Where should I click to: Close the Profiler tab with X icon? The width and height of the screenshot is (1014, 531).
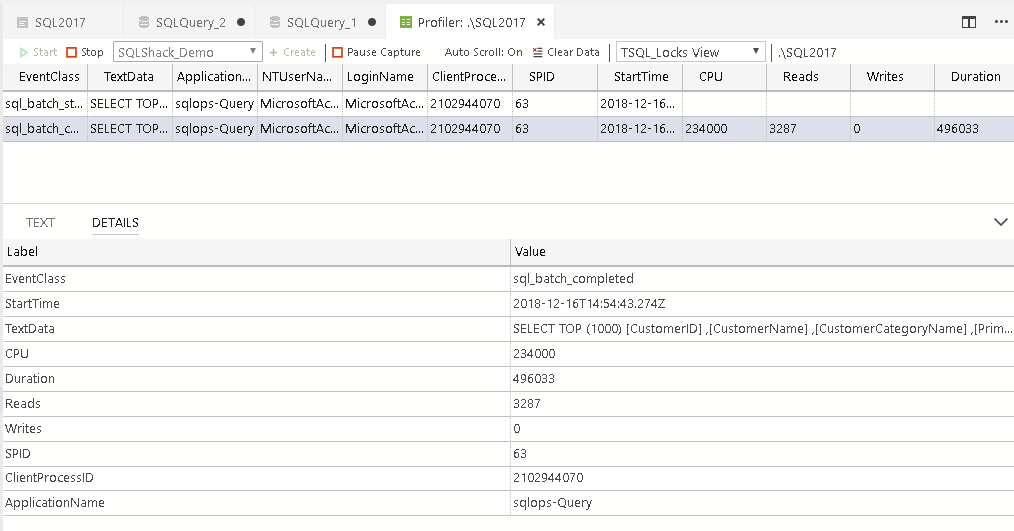pos(541,22)
